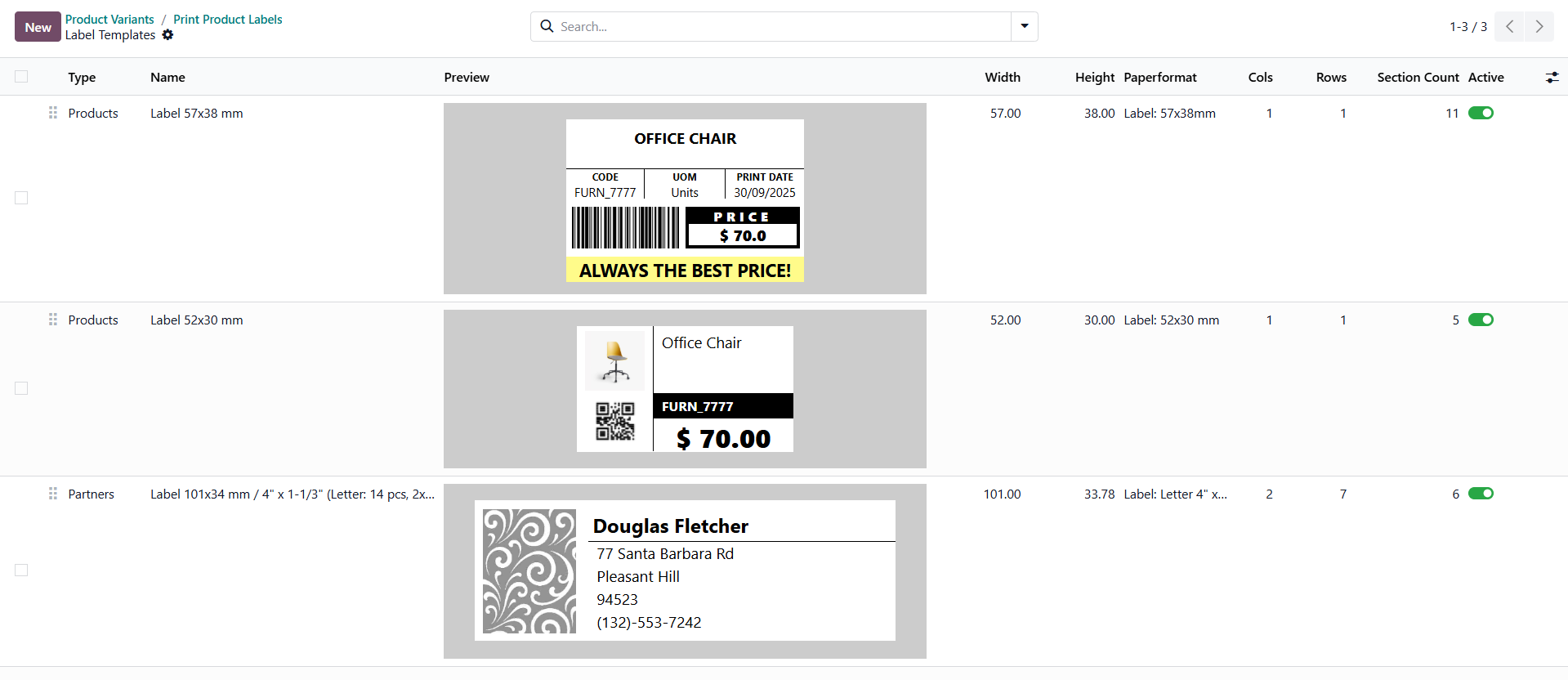Sort by the Name column header
The width and height of the screenshot is (1568, 680).
(x=168, y=78)
